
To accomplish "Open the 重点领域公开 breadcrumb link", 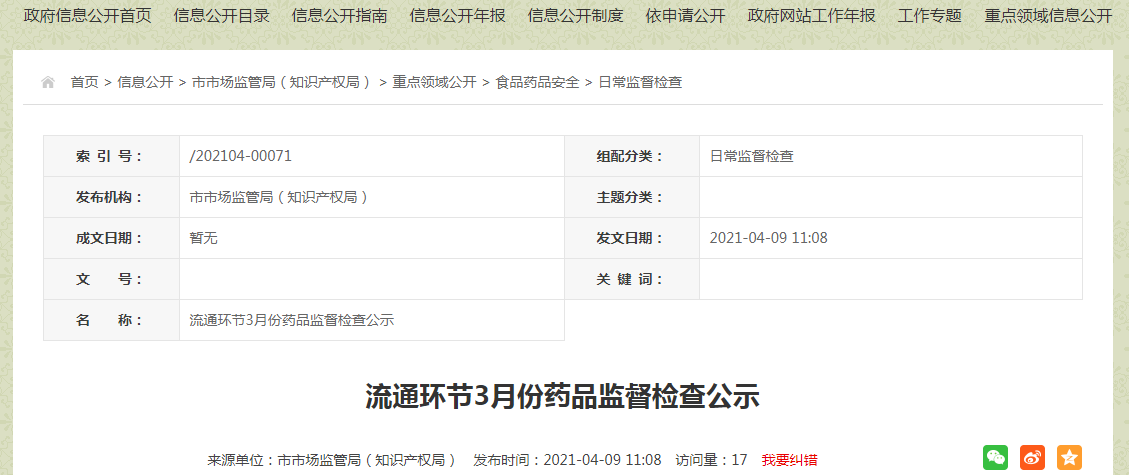I will coord(434,82).
